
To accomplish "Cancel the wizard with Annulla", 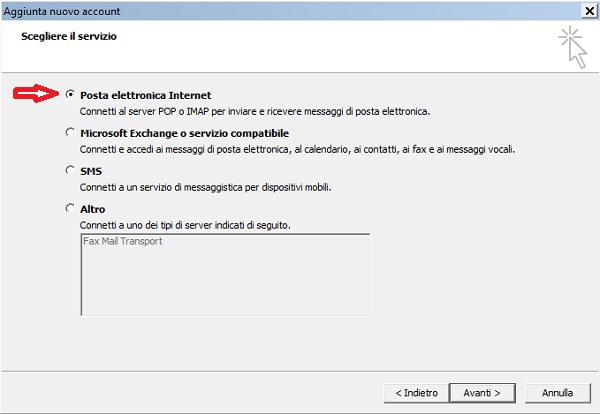I will click(557, 393).
